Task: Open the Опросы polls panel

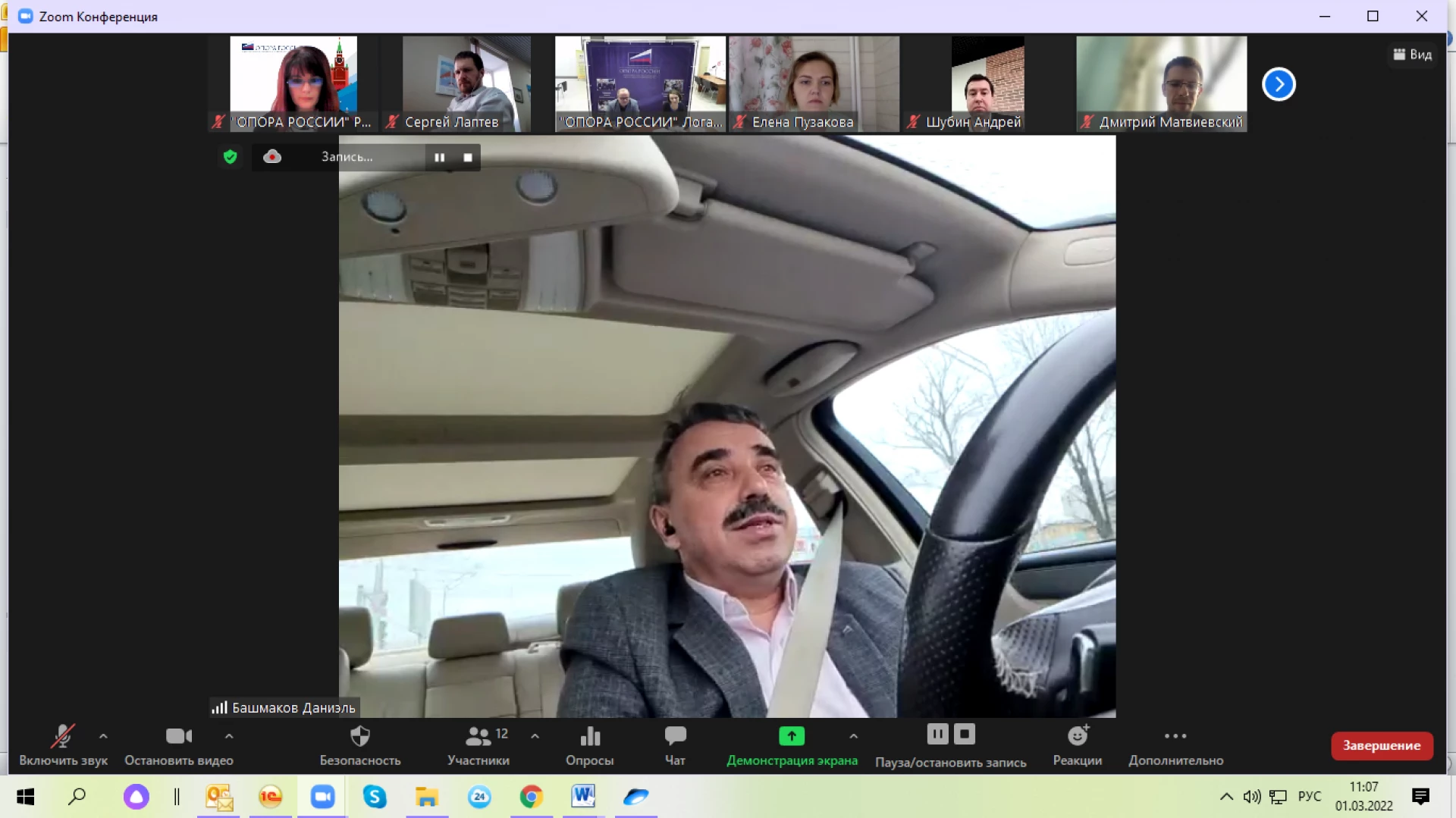Action: pos(590,745)
